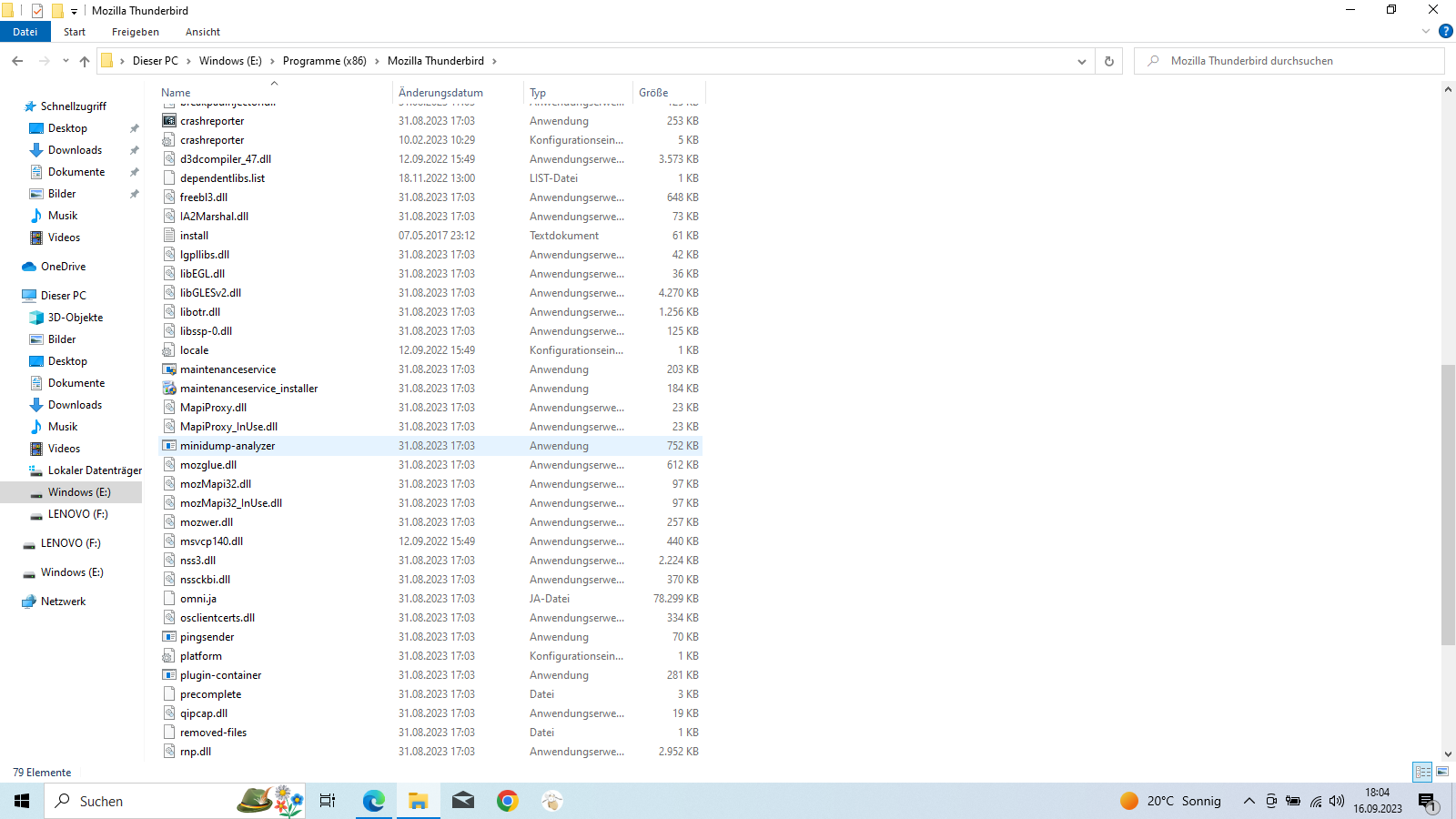The height and width of the screenshot is (819, 1456).
Task: Select the maintenanceservice_installer file icon
Action: 169,389
